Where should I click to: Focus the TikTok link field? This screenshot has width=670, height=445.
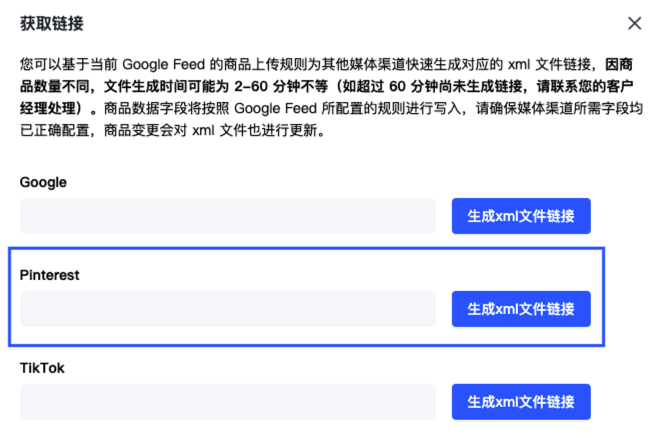[228, 402]
